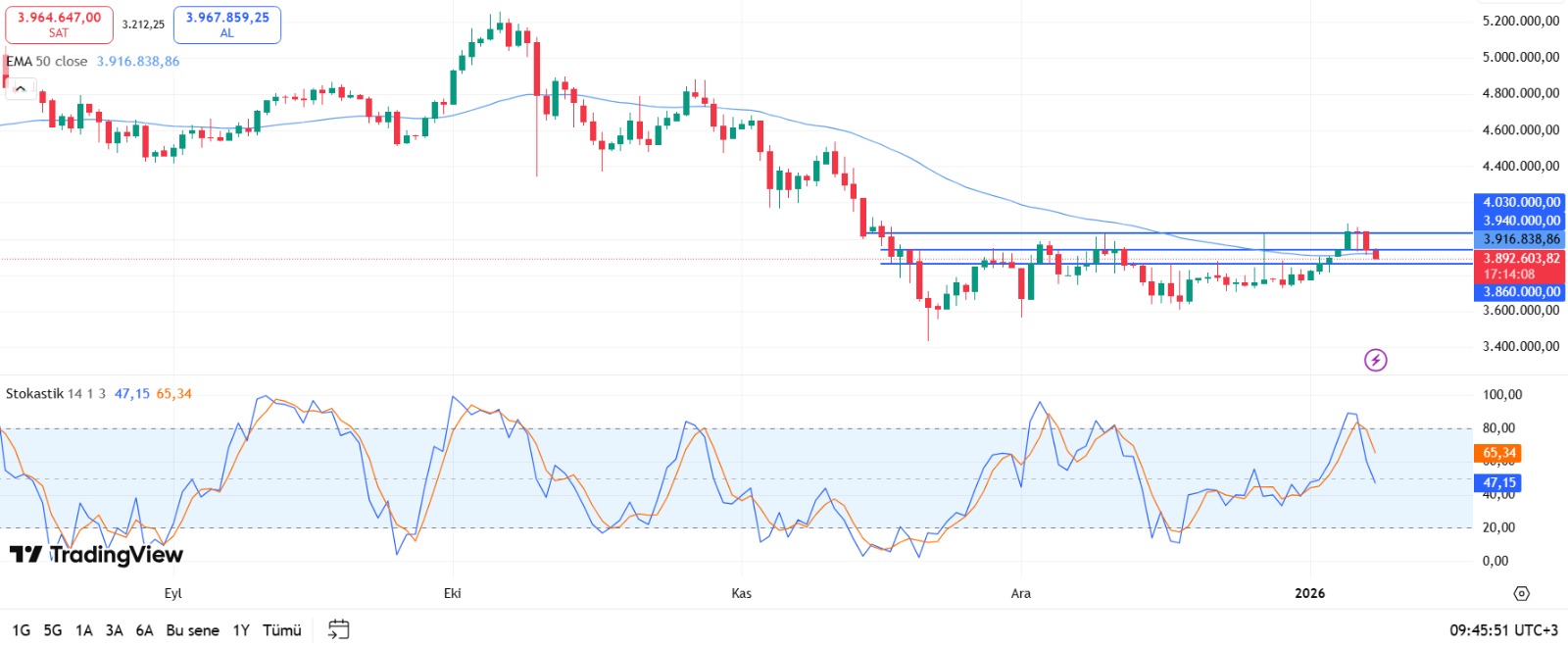The image size is (1568, 648).
Task: Click the 4.030.000,00 price line label
Action: (1521, 202)
